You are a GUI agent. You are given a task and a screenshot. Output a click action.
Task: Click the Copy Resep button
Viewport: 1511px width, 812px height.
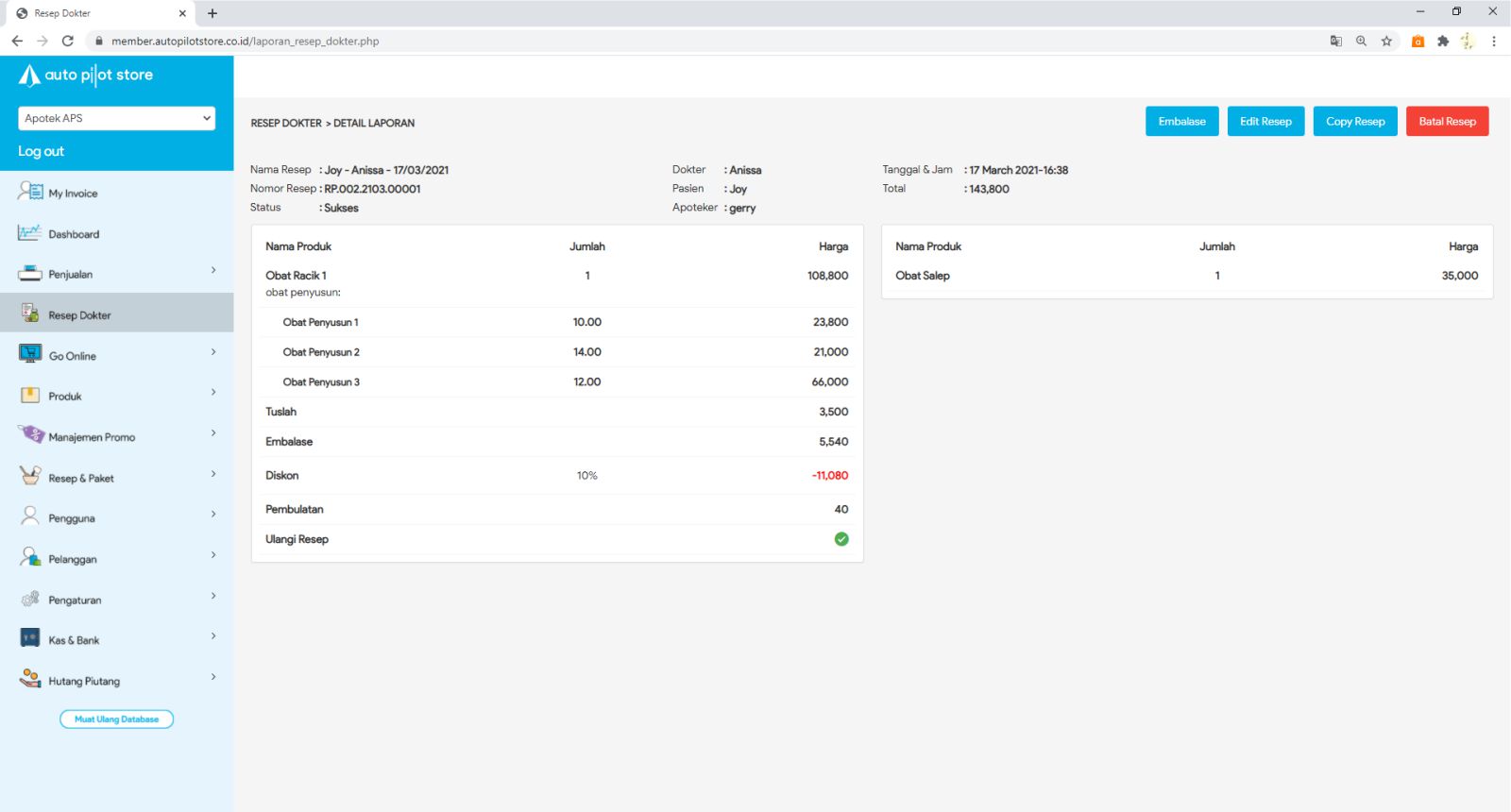[1354, 122]
